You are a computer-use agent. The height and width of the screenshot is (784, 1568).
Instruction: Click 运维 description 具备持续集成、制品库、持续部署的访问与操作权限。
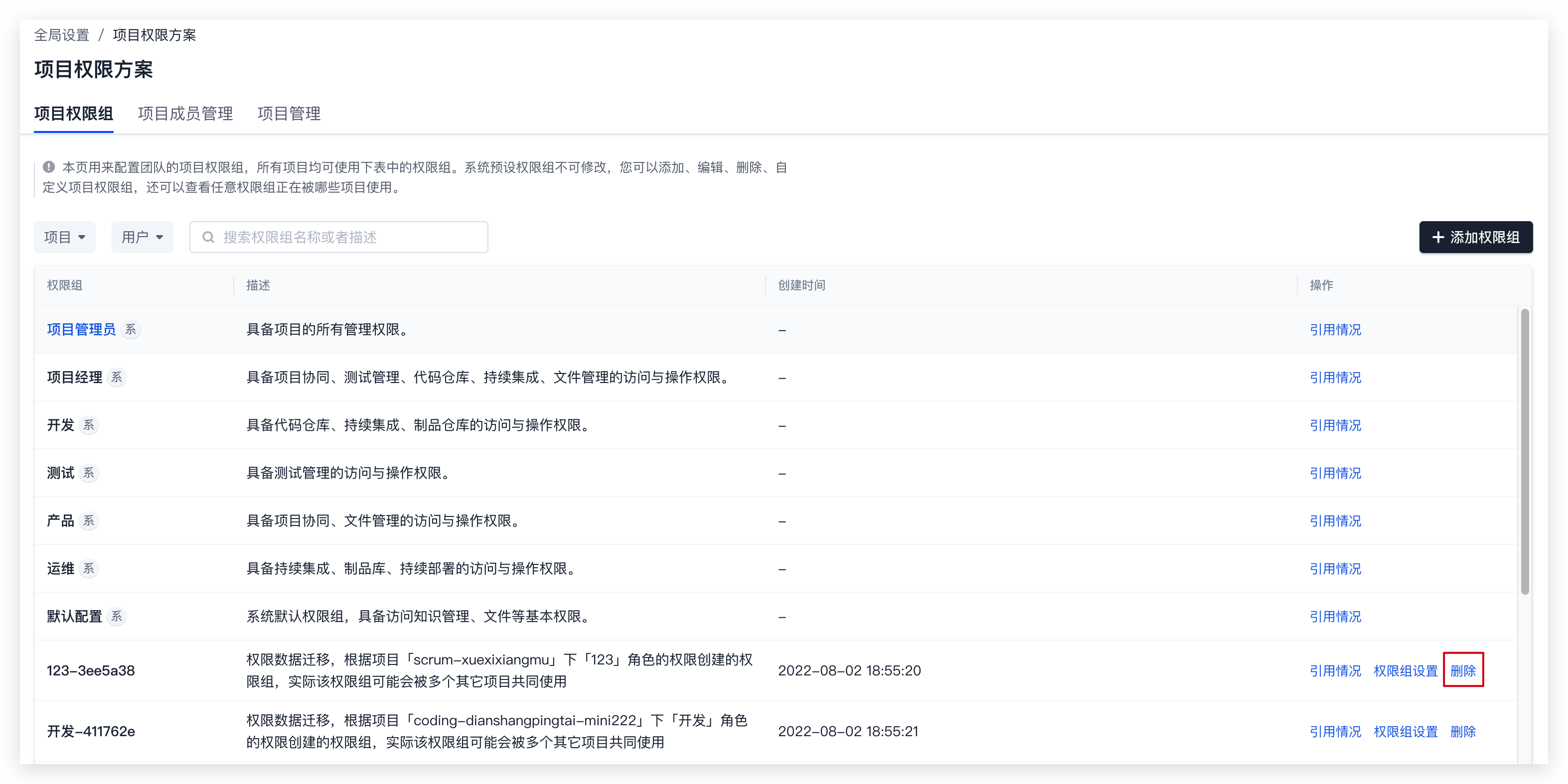413,569
